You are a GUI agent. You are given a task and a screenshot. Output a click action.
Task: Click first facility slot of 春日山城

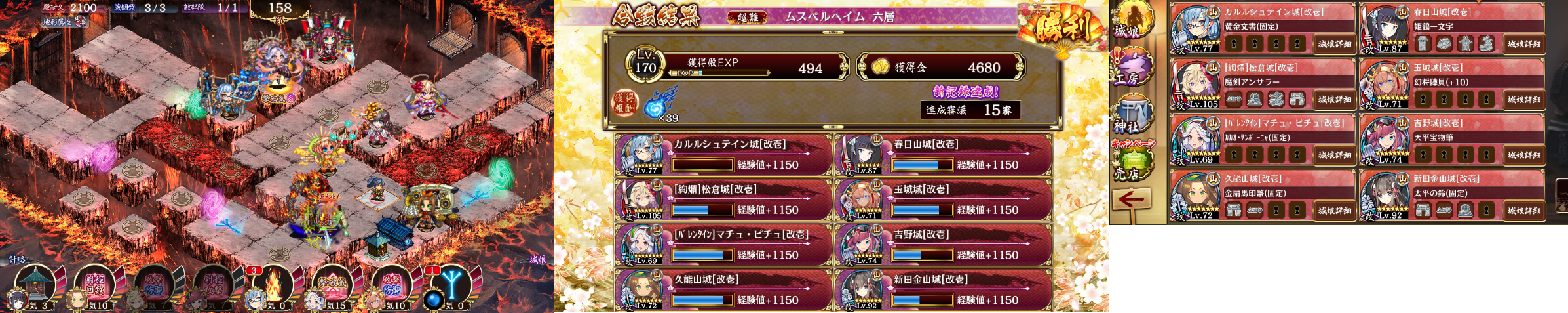(x=1423, y=44)
